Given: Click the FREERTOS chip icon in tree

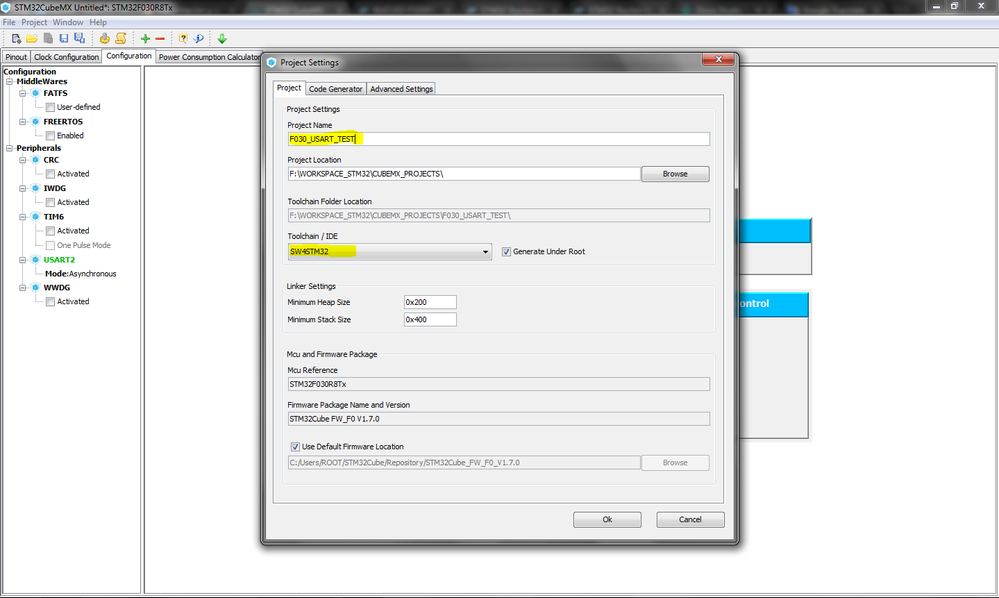Looking at the screenshot, I should [x=36, y=122].
